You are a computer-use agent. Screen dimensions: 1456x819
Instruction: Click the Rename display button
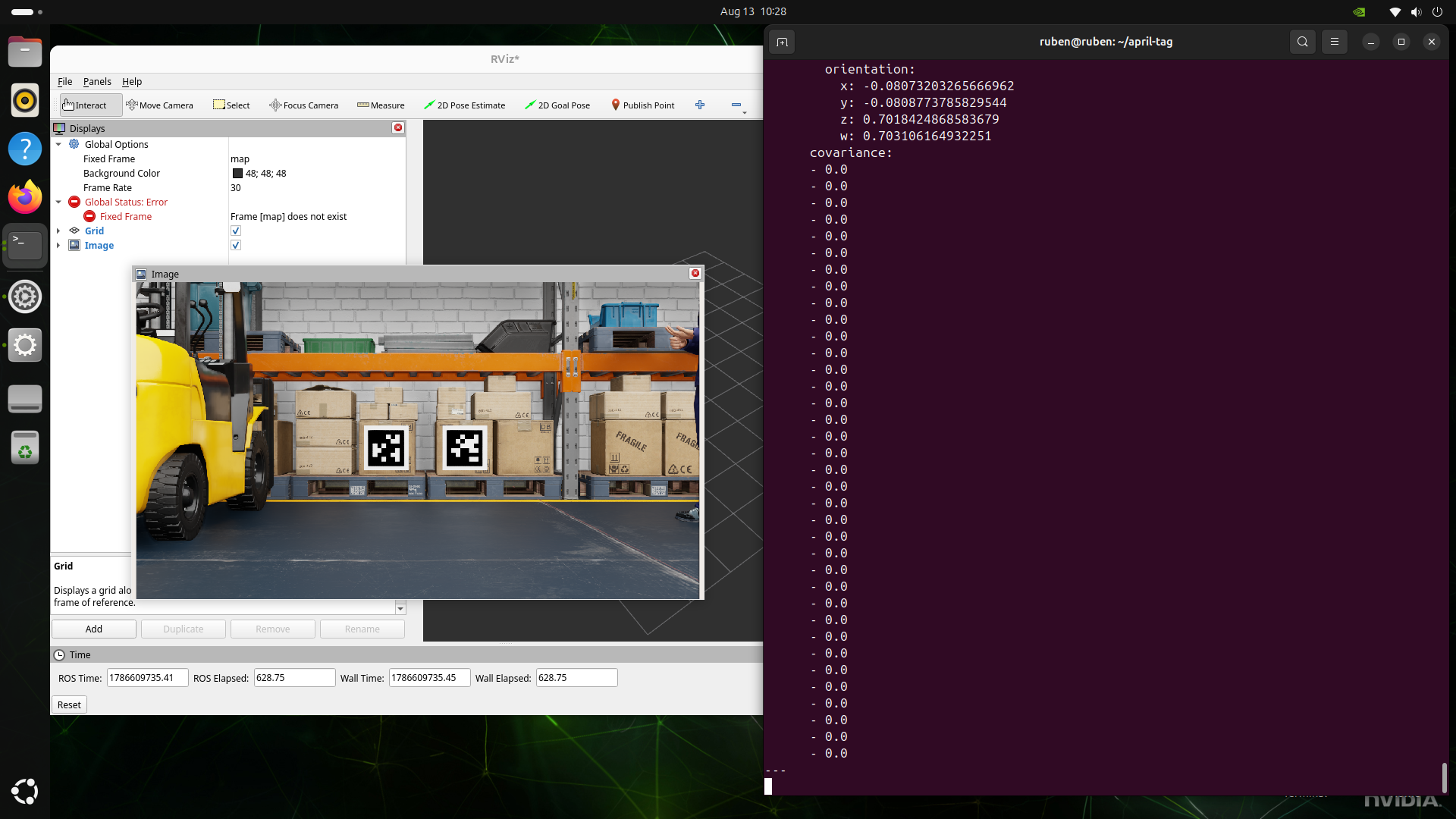362,629
